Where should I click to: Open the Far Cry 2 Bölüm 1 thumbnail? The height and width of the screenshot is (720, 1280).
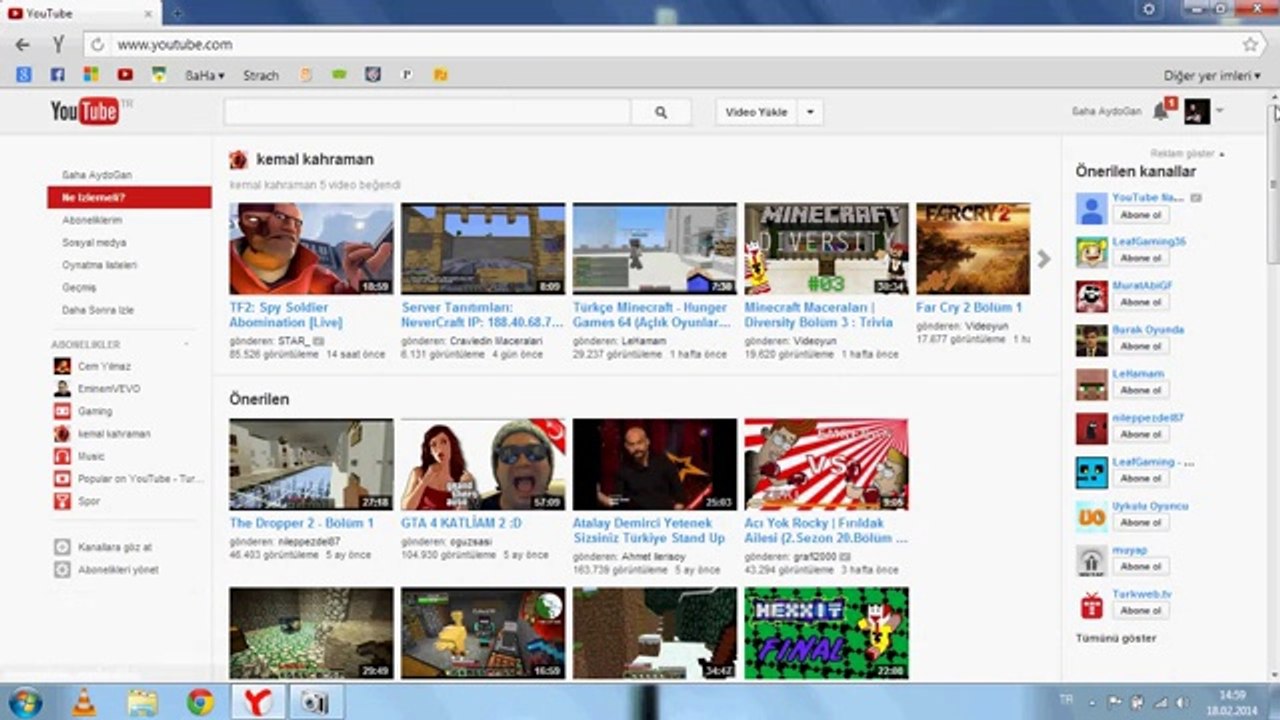973,249
